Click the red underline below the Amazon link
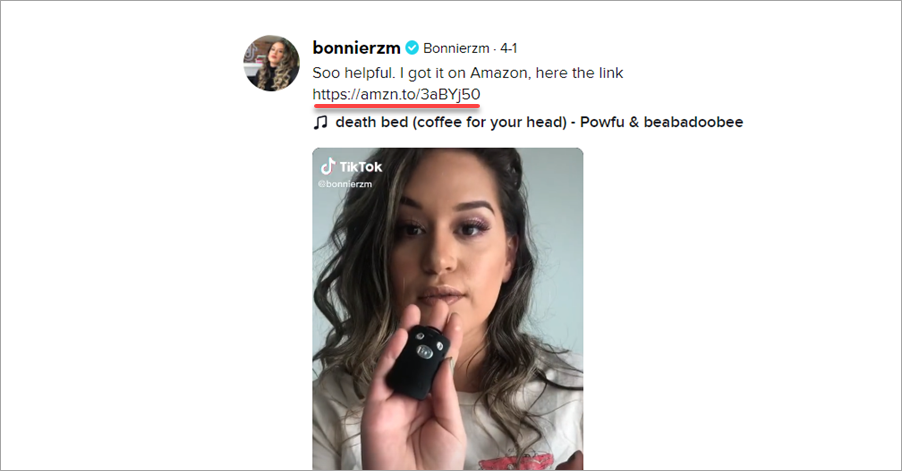This screenshot has width=902, height=471. click(x=396, y=105)
